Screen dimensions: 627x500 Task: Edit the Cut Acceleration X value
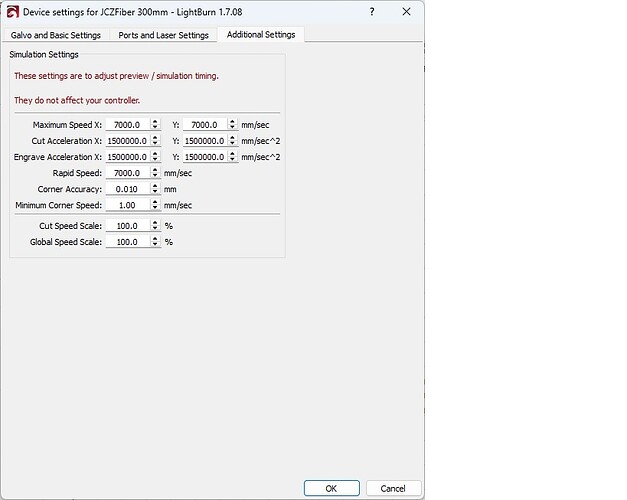[126, 141]
